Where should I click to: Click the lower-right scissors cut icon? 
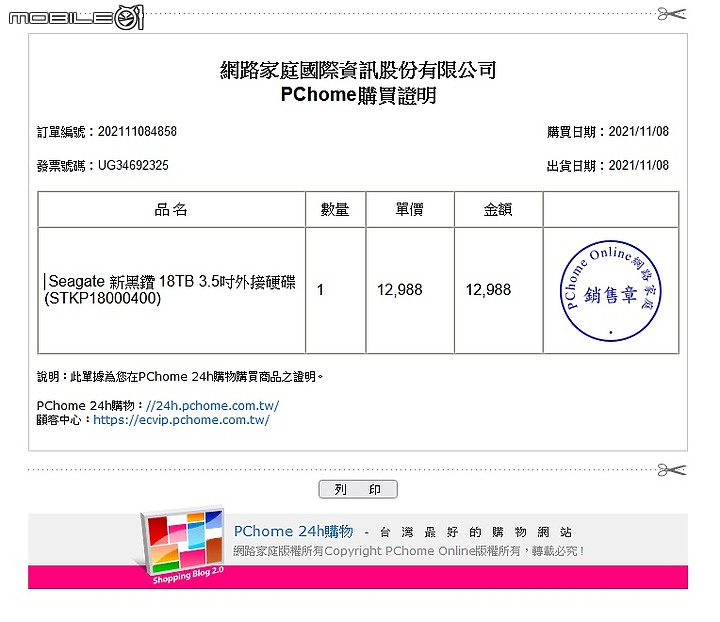tap(672, 470)
